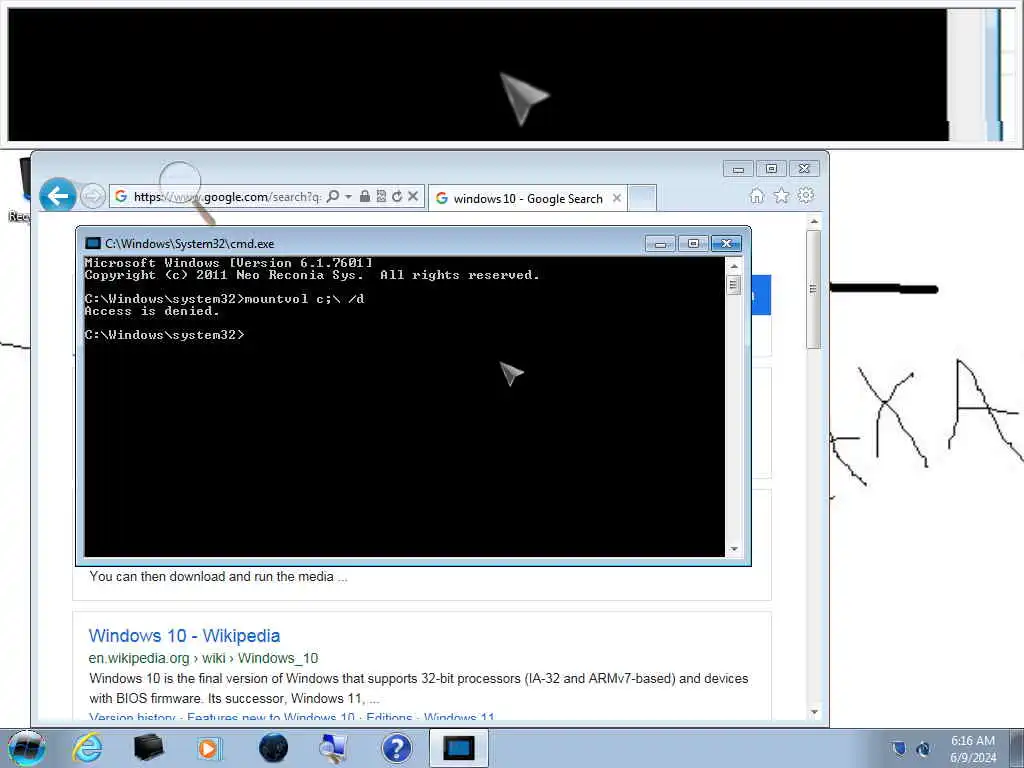The width and height of the screenshot is (1024, 768).
Task: Click the shield icon in the system tray
Action: [x=899, y=748]
